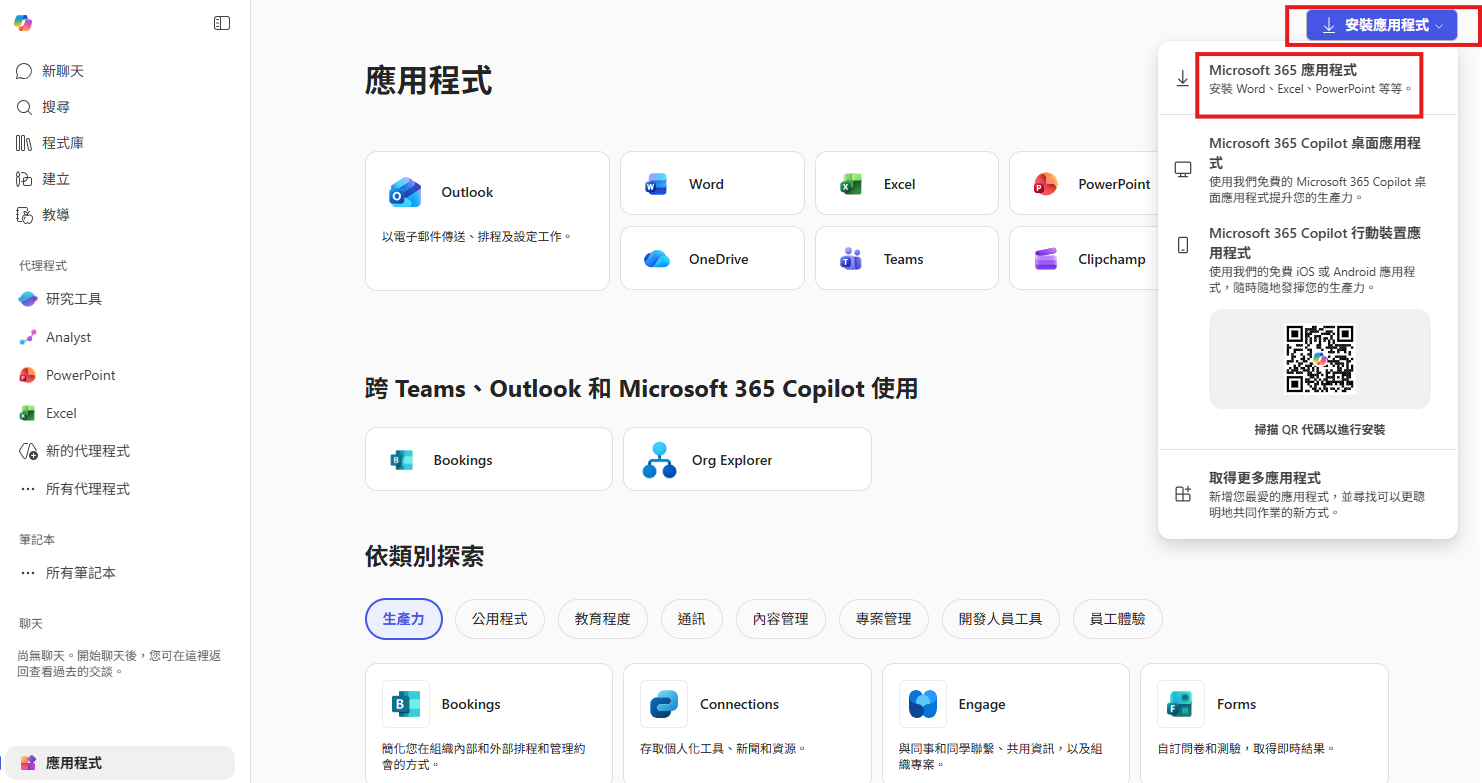
Task: Click the 代理程式 sidebar section label
Action: coord(43,266)
